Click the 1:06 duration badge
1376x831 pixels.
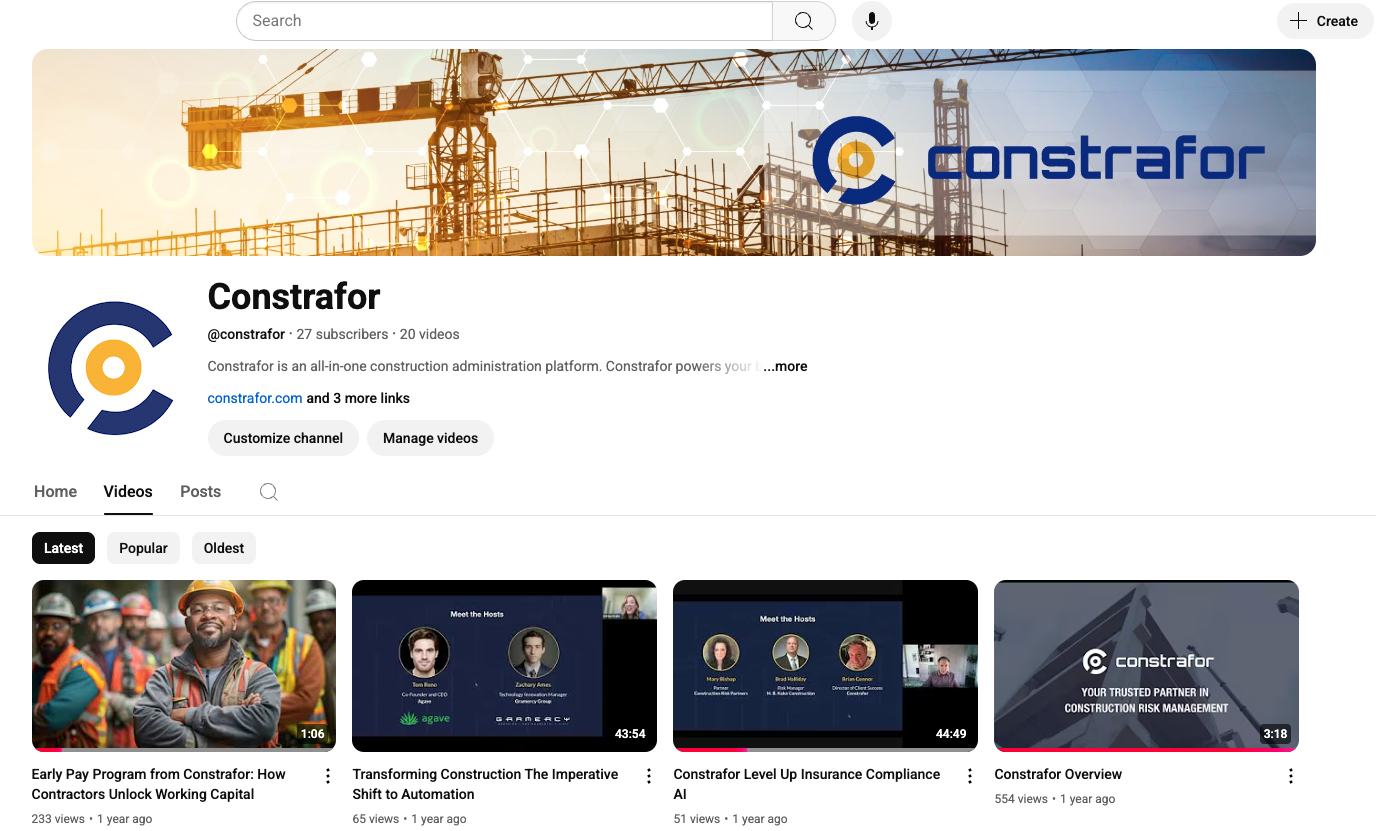[313, 734]
